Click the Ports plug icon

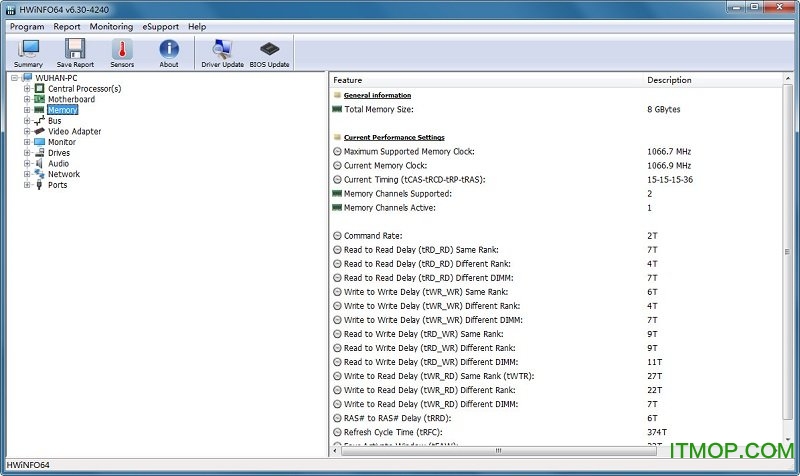point(39,185)
